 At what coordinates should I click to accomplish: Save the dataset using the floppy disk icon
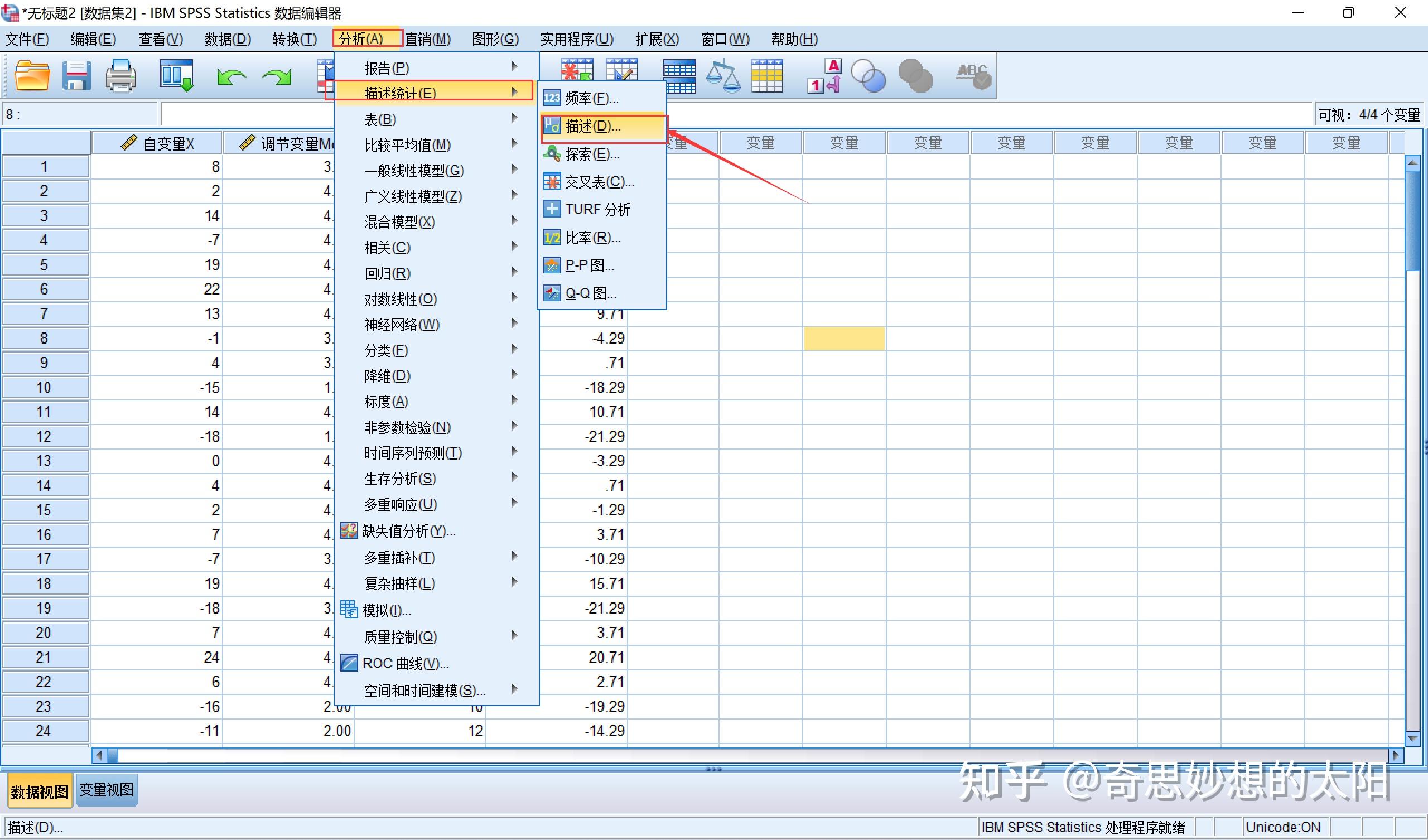[x=76, y=75]
